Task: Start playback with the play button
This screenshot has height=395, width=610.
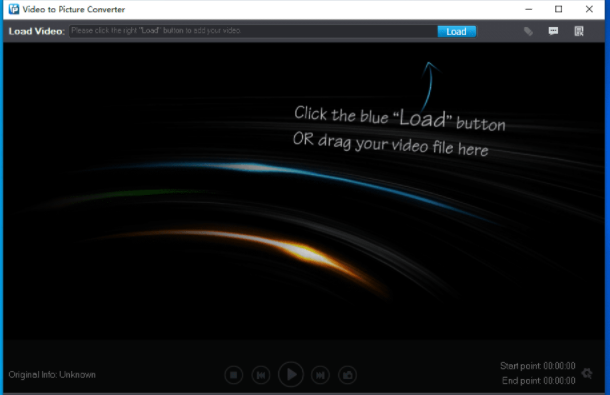Action: (291, 374)
